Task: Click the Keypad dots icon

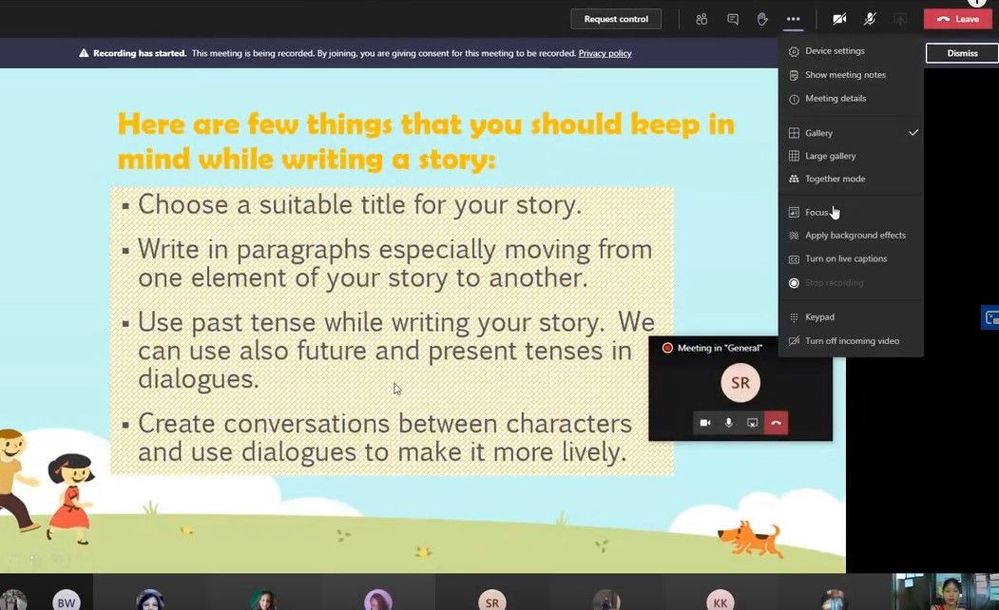Action: pyautogui.click(x=794, y=317)
